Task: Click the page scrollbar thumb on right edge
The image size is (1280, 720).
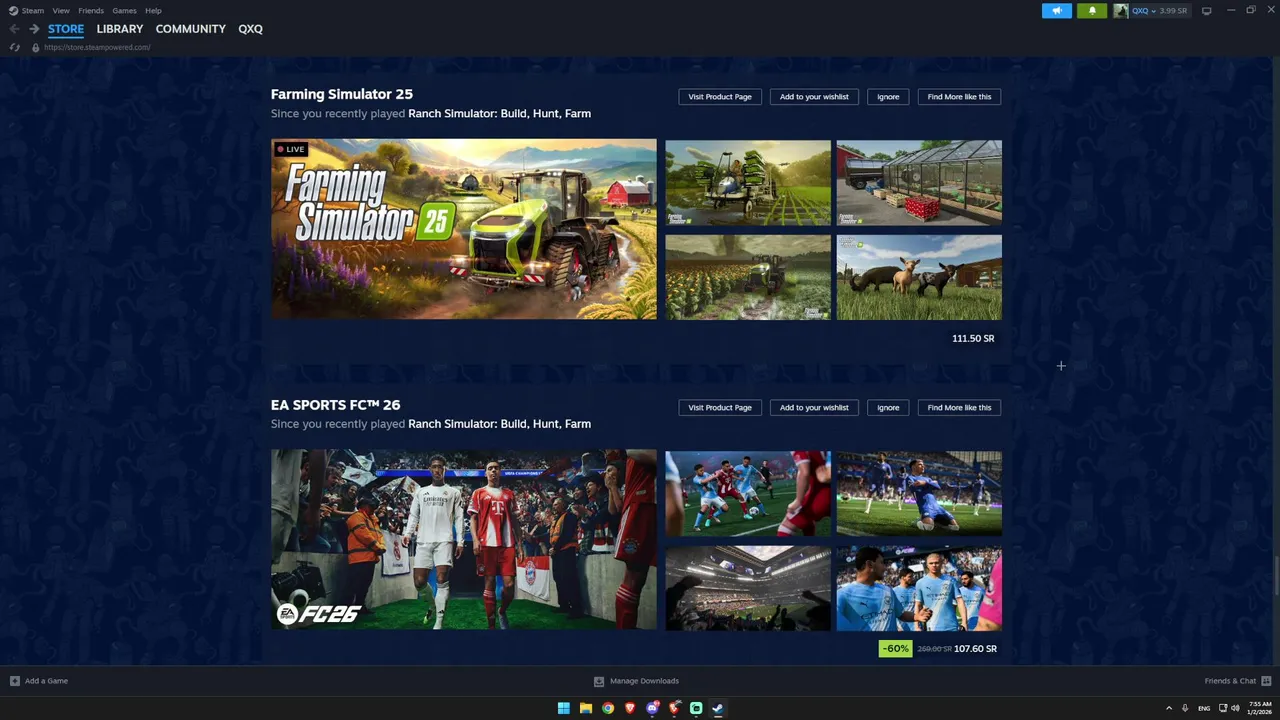Action: point(1275,574)
